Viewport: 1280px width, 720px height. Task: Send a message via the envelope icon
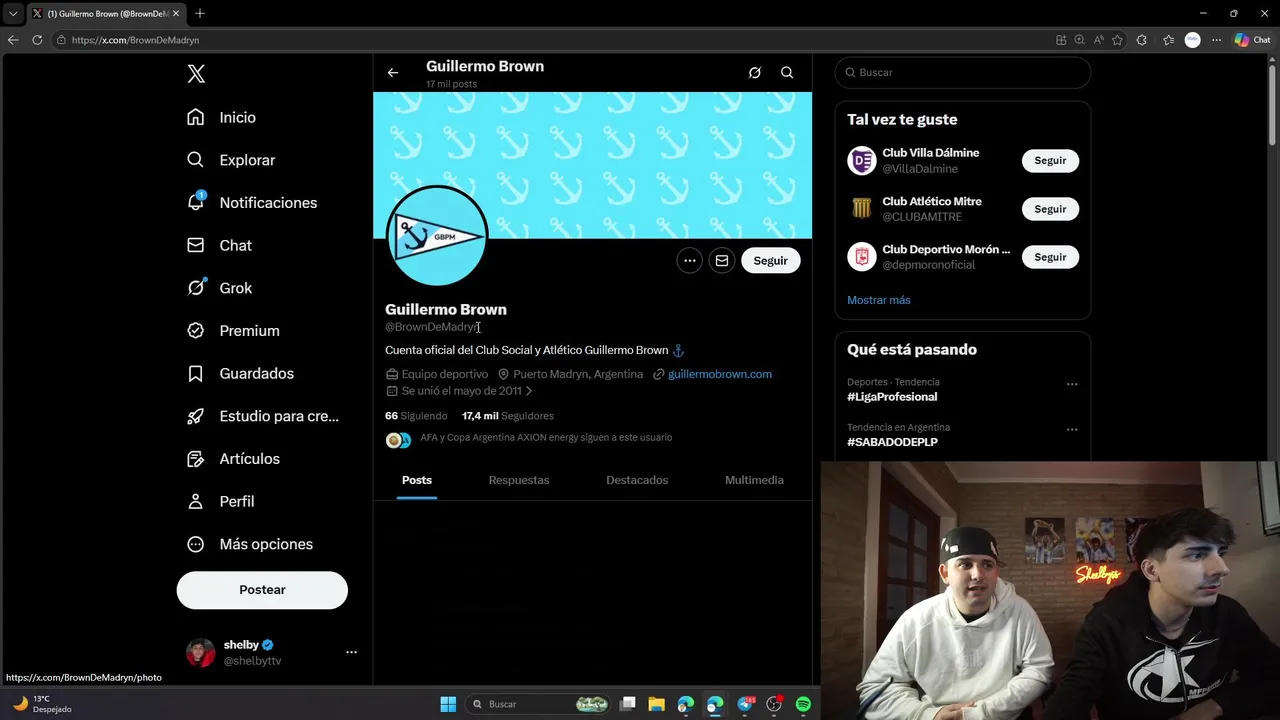click(x=721, y=261)
